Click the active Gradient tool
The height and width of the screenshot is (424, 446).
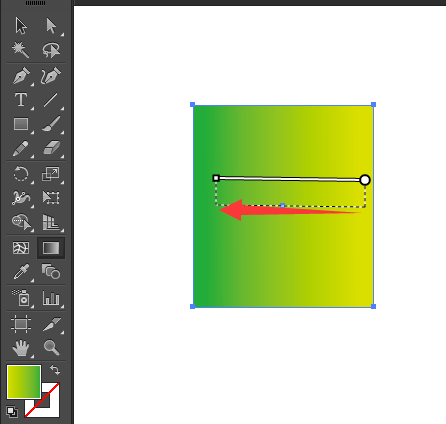pos(51,248)
